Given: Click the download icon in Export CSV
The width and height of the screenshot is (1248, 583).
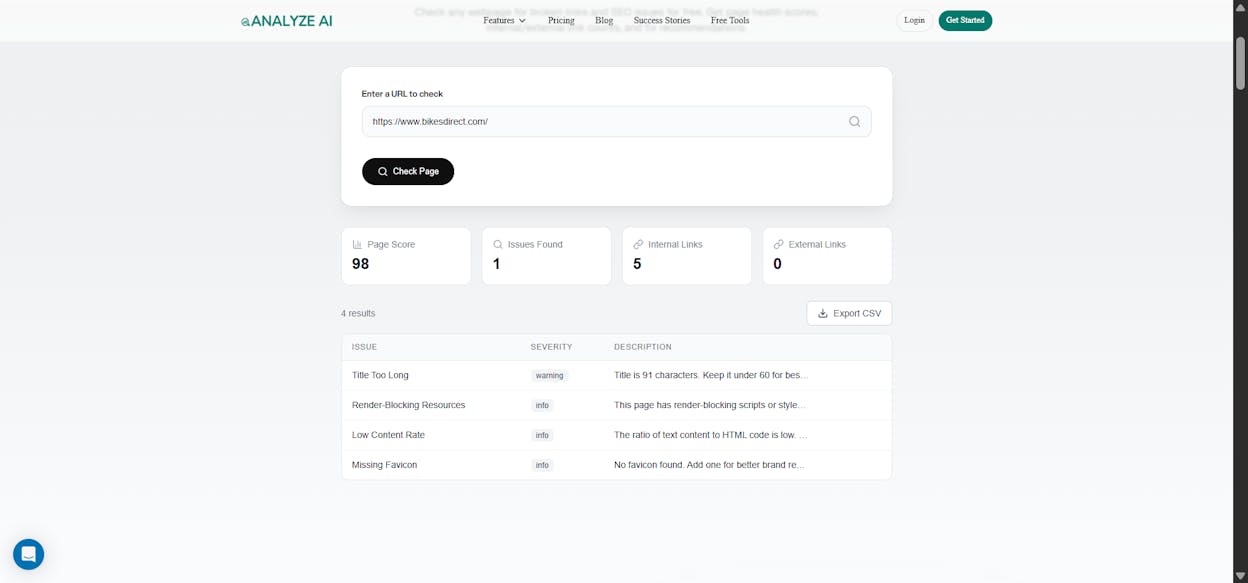Looking at the screenshot, I should point(823,313).
